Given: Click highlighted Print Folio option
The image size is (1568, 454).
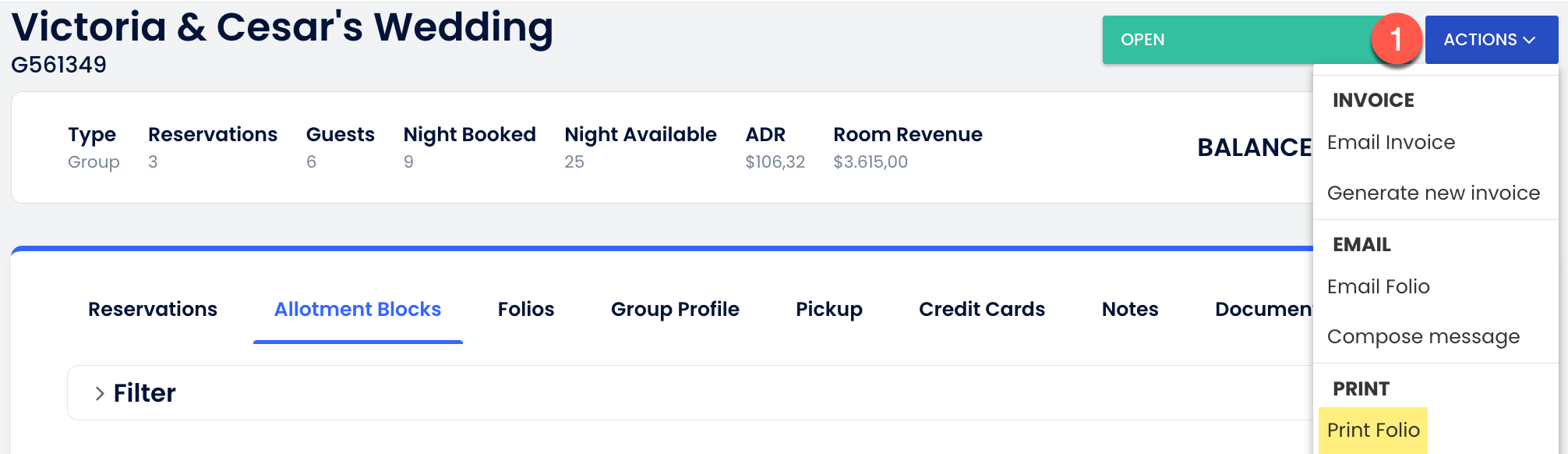Looking at the screenshot, I should 1372,431.
